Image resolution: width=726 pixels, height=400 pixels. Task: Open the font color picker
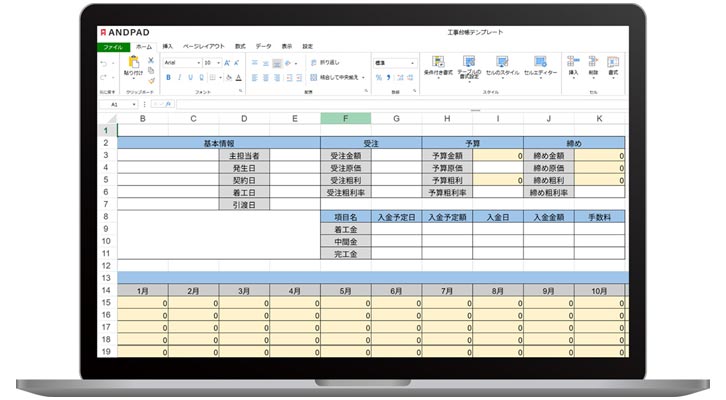[x=236, y=76]
